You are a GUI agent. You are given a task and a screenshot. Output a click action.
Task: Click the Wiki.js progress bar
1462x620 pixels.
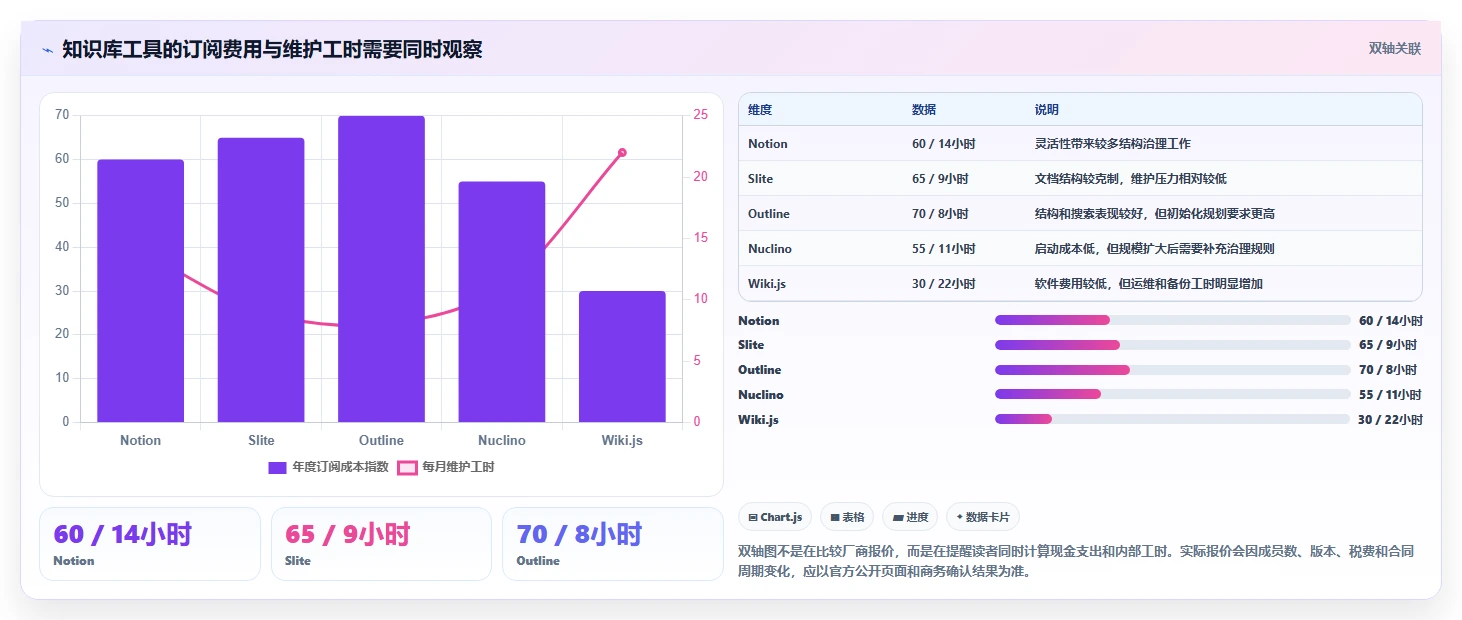(x=1172, y=419)
